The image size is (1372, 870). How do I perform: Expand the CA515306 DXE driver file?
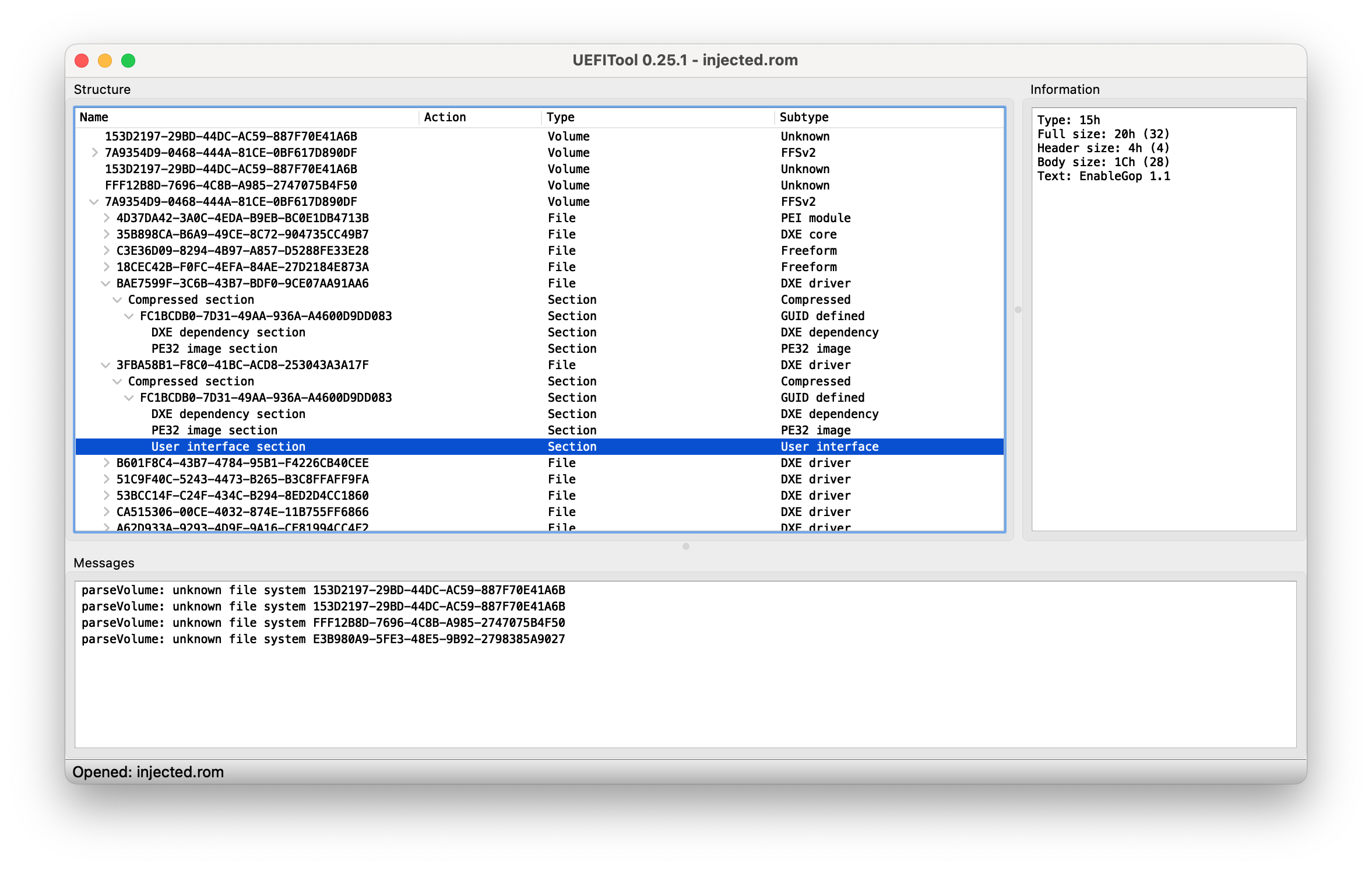point(106,512)
